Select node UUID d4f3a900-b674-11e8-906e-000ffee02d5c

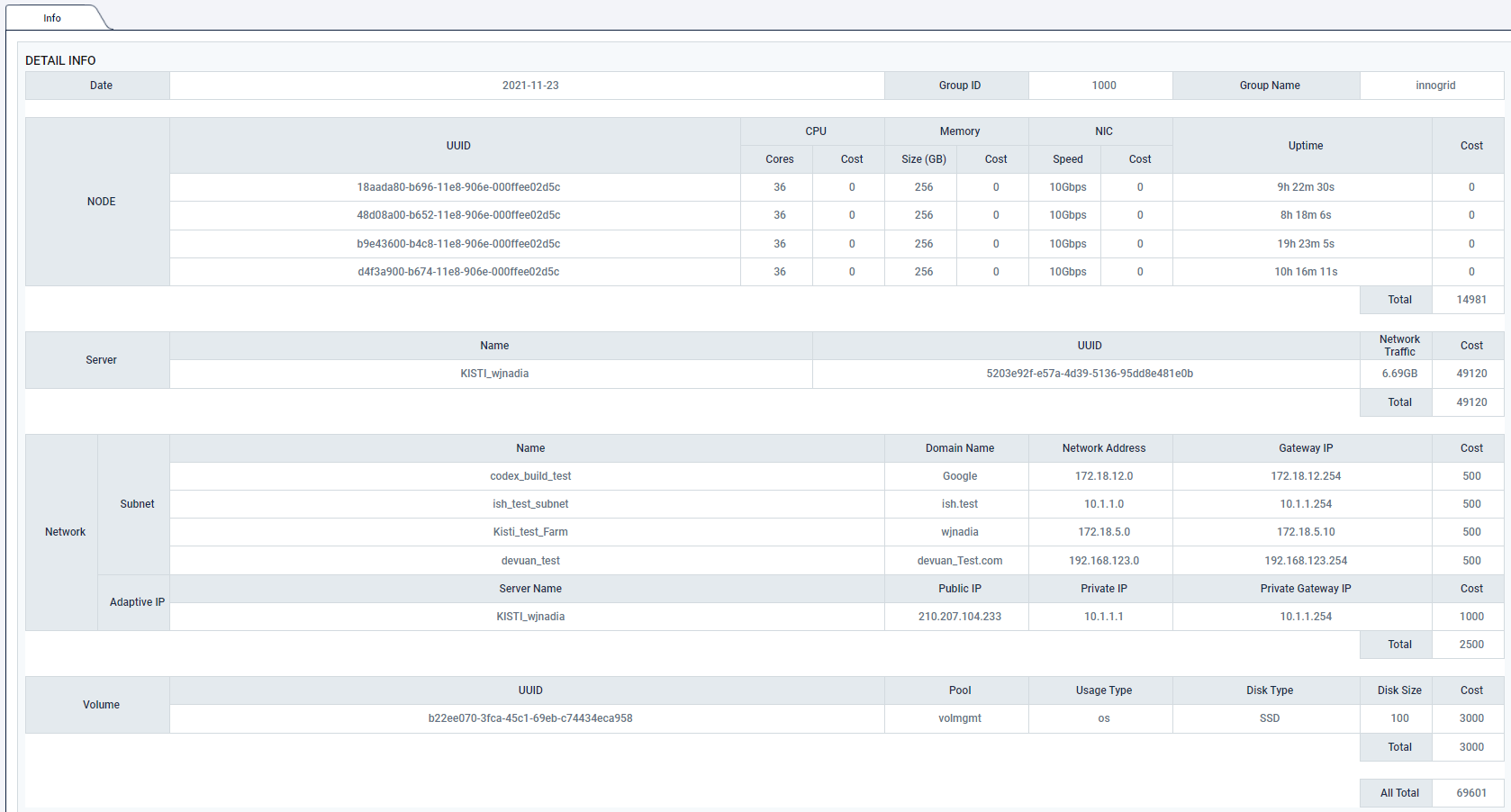tap(458, 272)
